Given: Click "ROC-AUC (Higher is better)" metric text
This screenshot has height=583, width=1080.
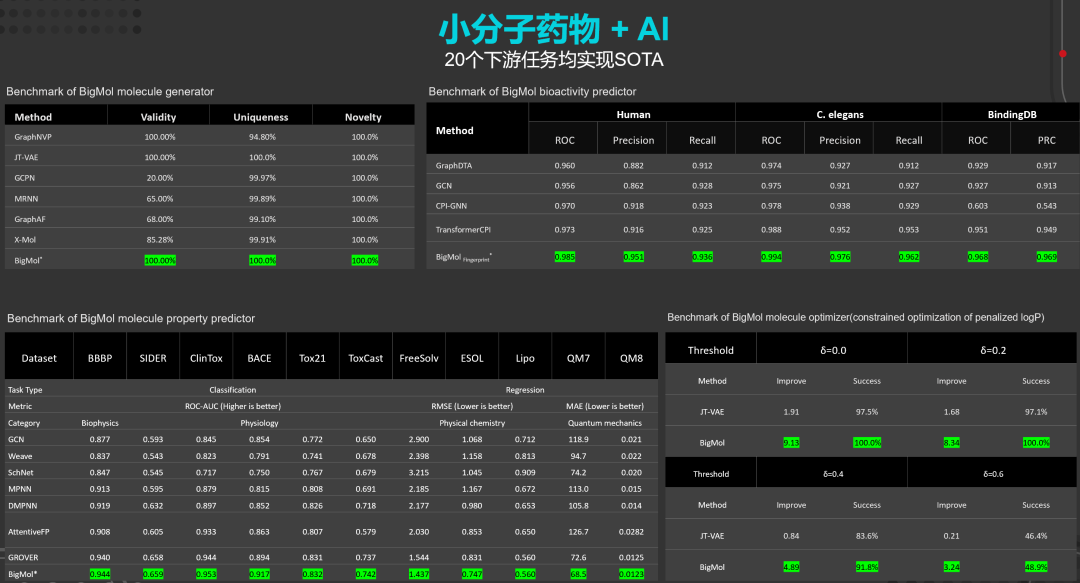Looking at the screenshot, I should 233,407.
